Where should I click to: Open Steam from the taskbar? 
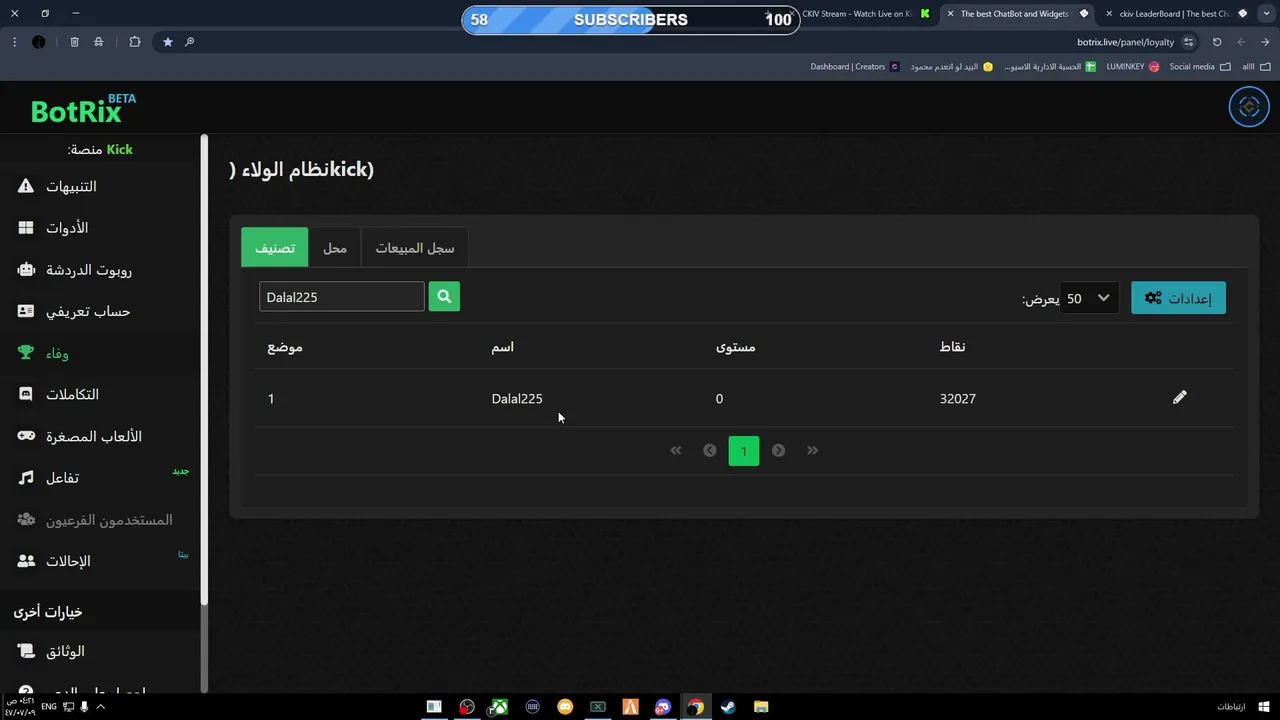(728, 707)
